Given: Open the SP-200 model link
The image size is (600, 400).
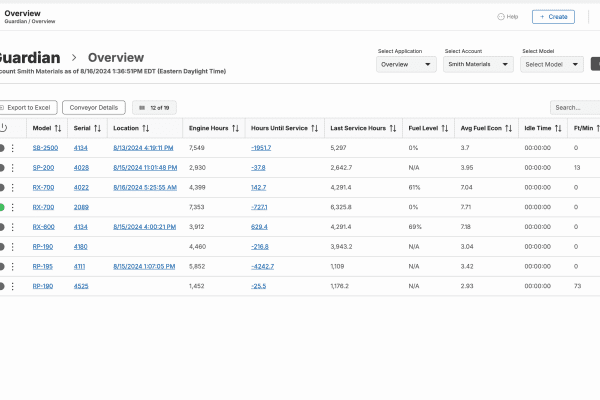Looking at the screenshot, I should click(43, 168).
